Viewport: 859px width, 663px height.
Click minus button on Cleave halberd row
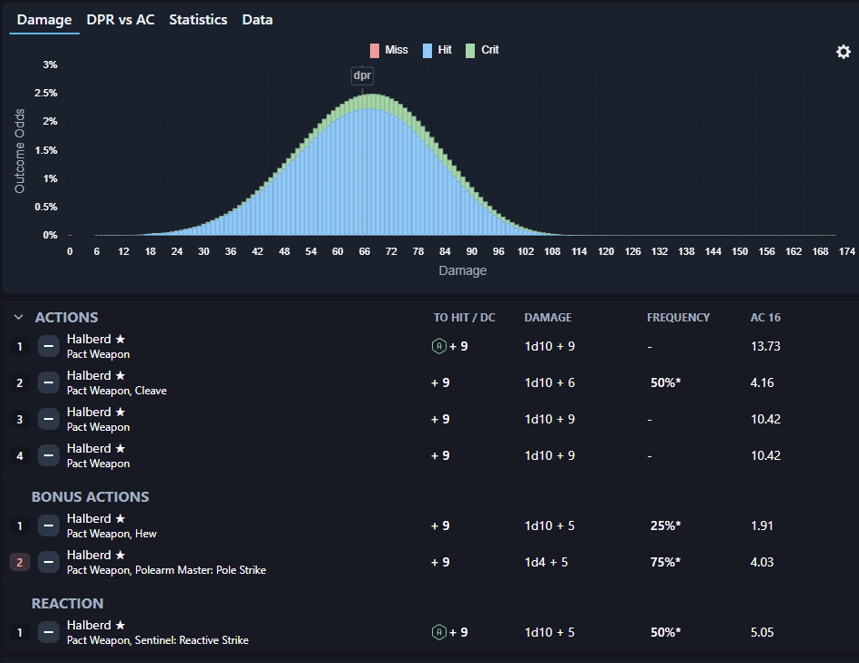pyautogui.click(x=48, y=383)
